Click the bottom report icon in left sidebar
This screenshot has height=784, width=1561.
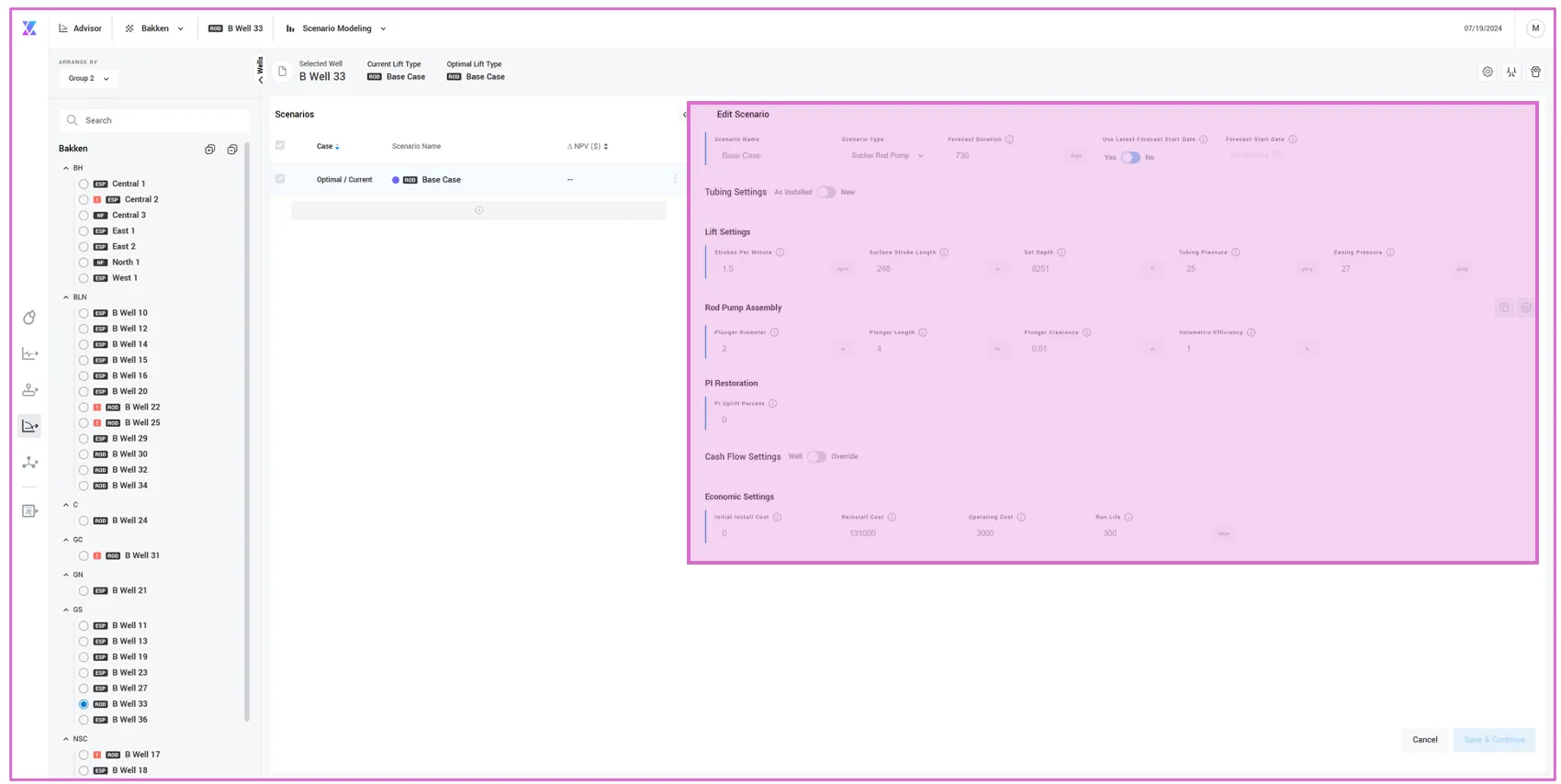(29, 510)
